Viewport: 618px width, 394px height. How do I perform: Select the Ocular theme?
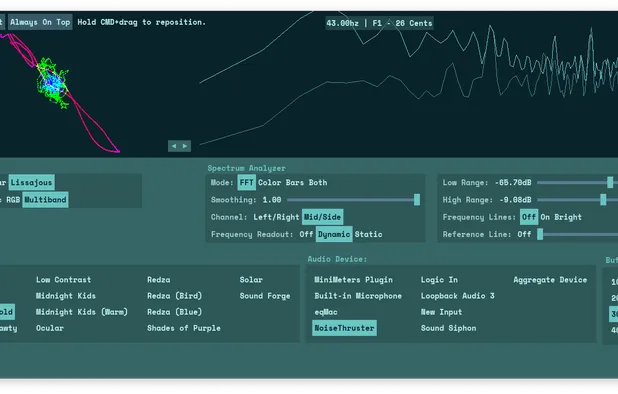(50, 328)
